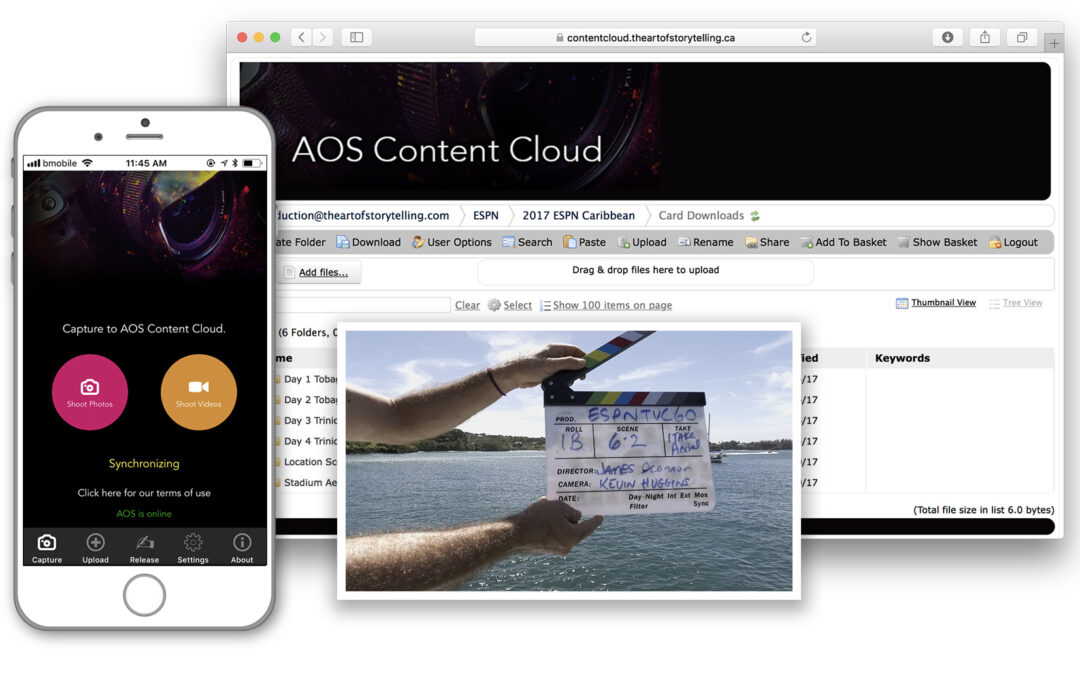Click Show Basket in the toolbar
The image size is (1080, 675).
937,242
